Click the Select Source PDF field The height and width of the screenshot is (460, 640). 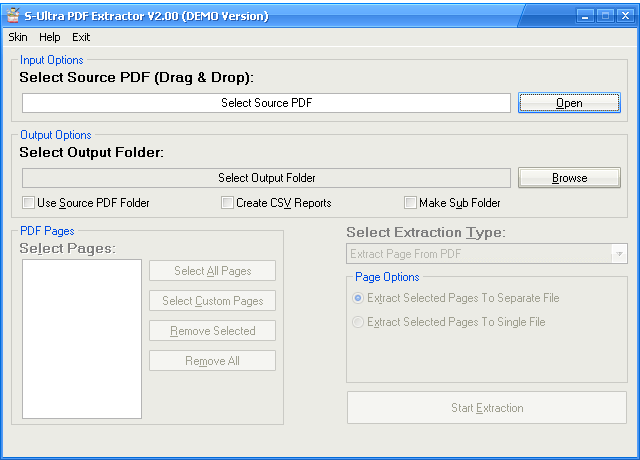pos(266,103)
